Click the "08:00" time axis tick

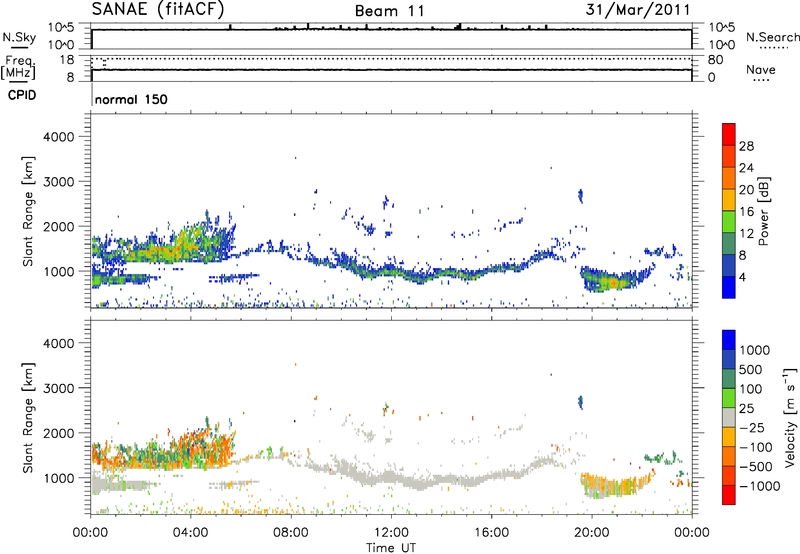[291, 533]
